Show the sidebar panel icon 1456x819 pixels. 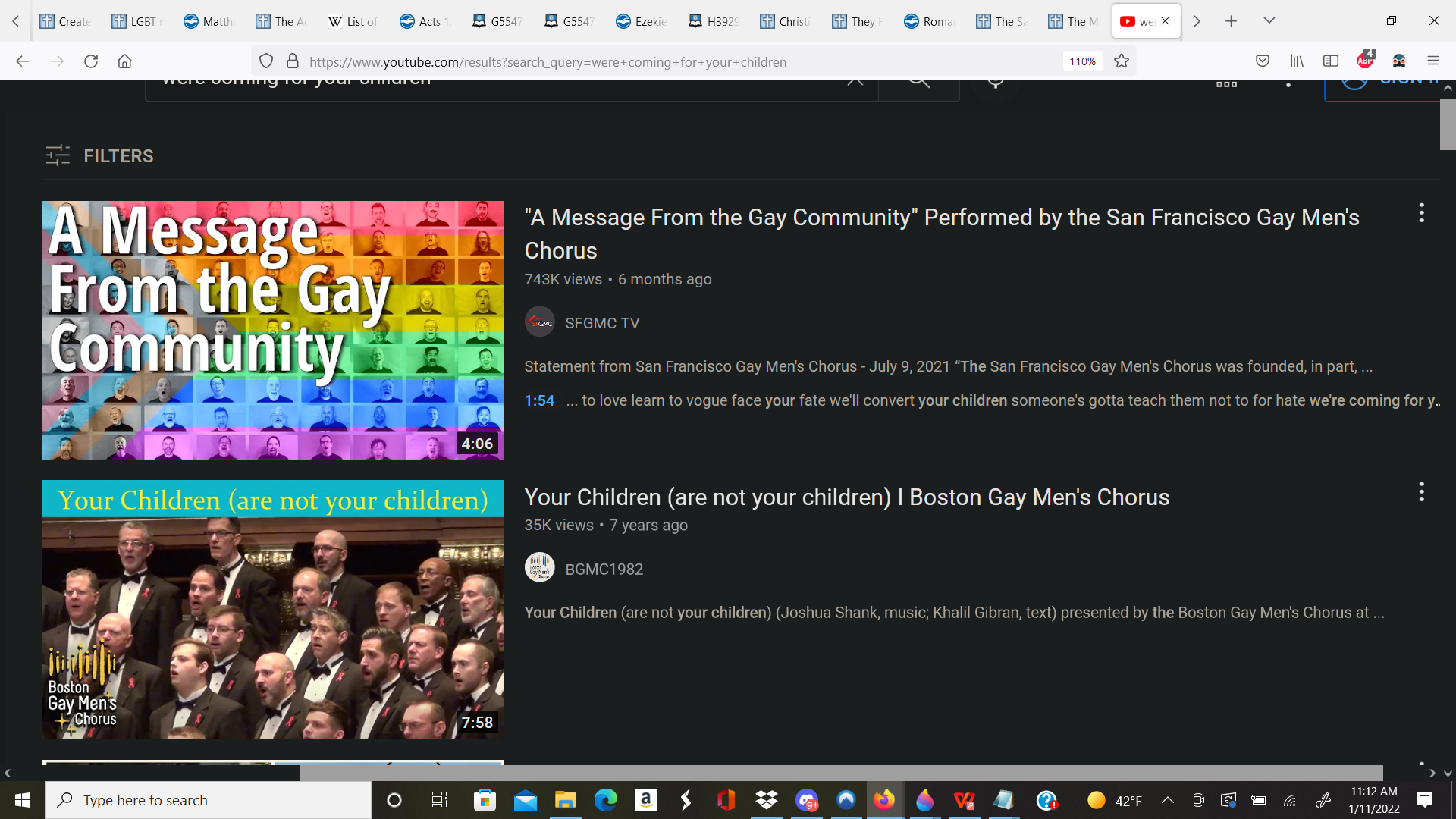click(x=1331, y=61)
